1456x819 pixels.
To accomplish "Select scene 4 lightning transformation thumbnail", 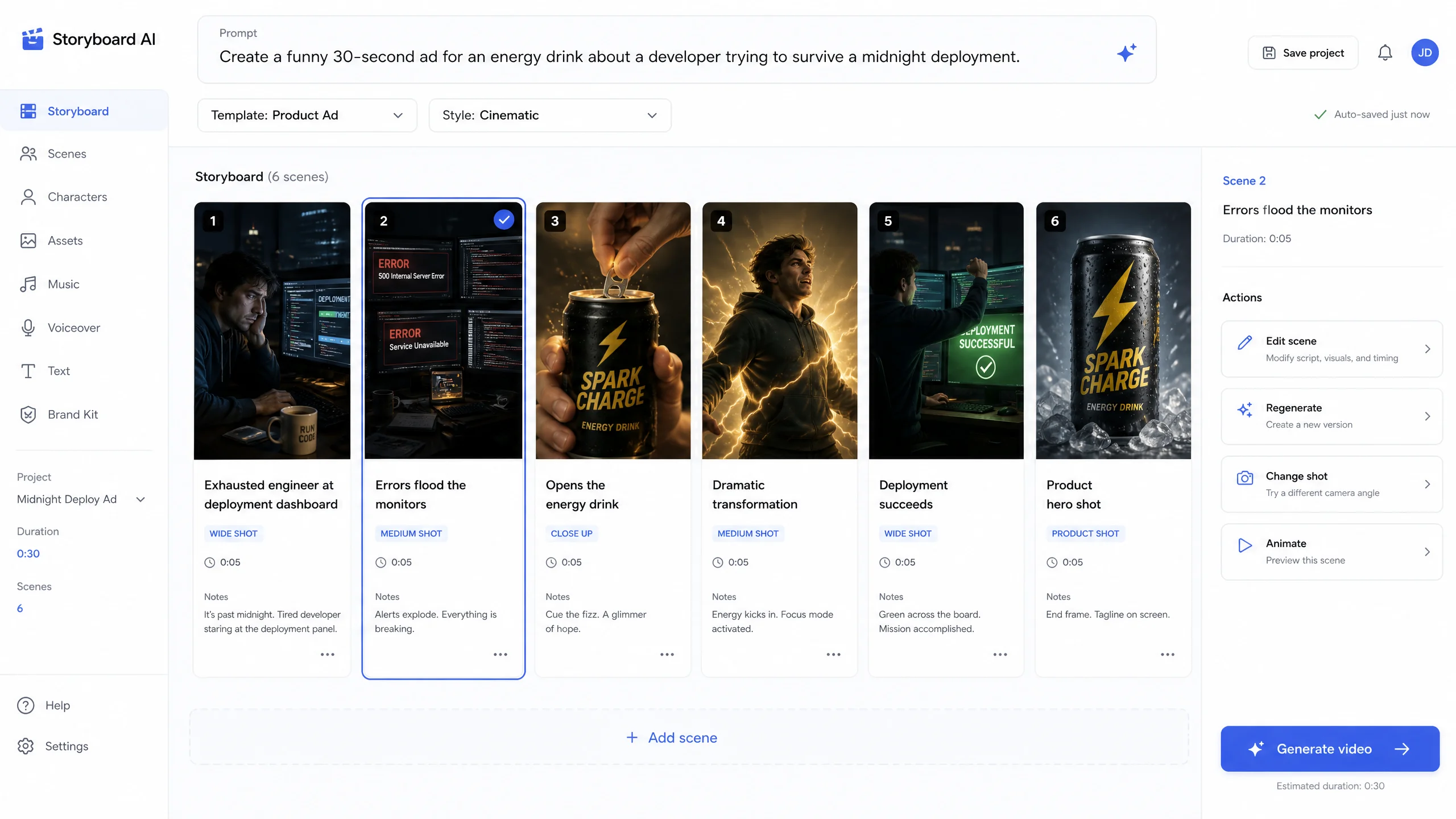I will tap(780, 330).
